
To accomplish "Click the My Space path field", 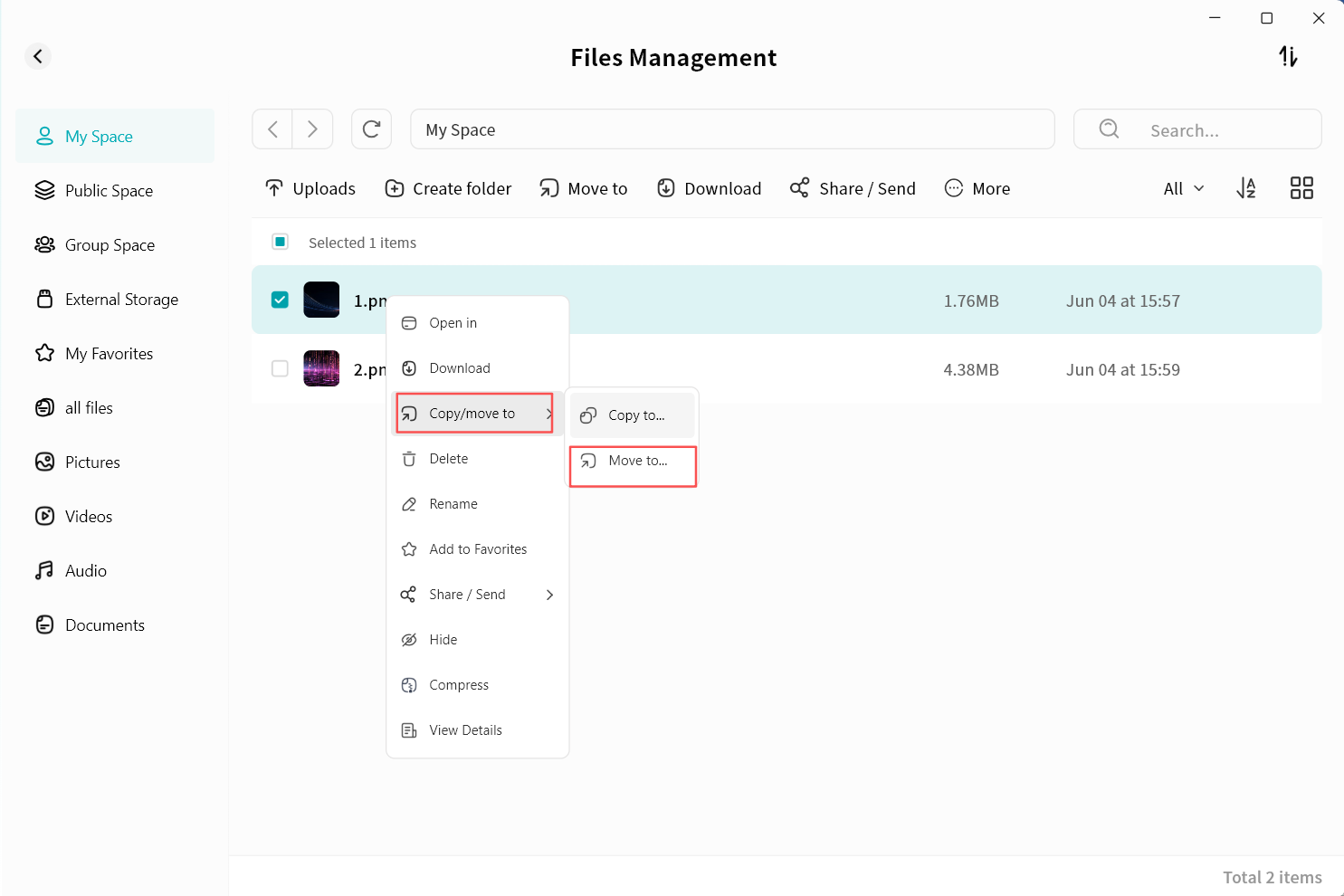I will (731, 129).
